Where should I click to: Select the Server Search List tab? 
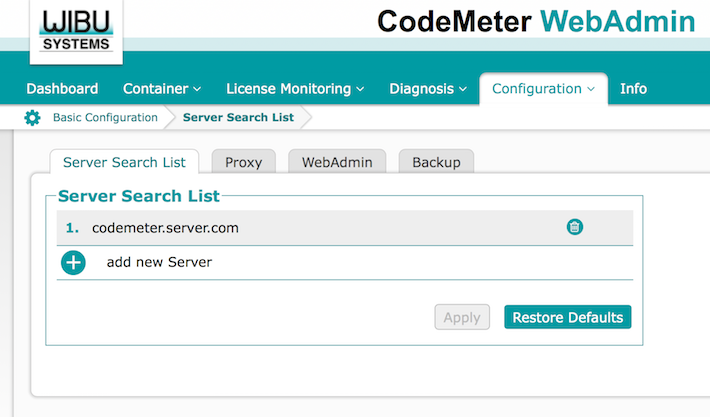coord(124,162)
